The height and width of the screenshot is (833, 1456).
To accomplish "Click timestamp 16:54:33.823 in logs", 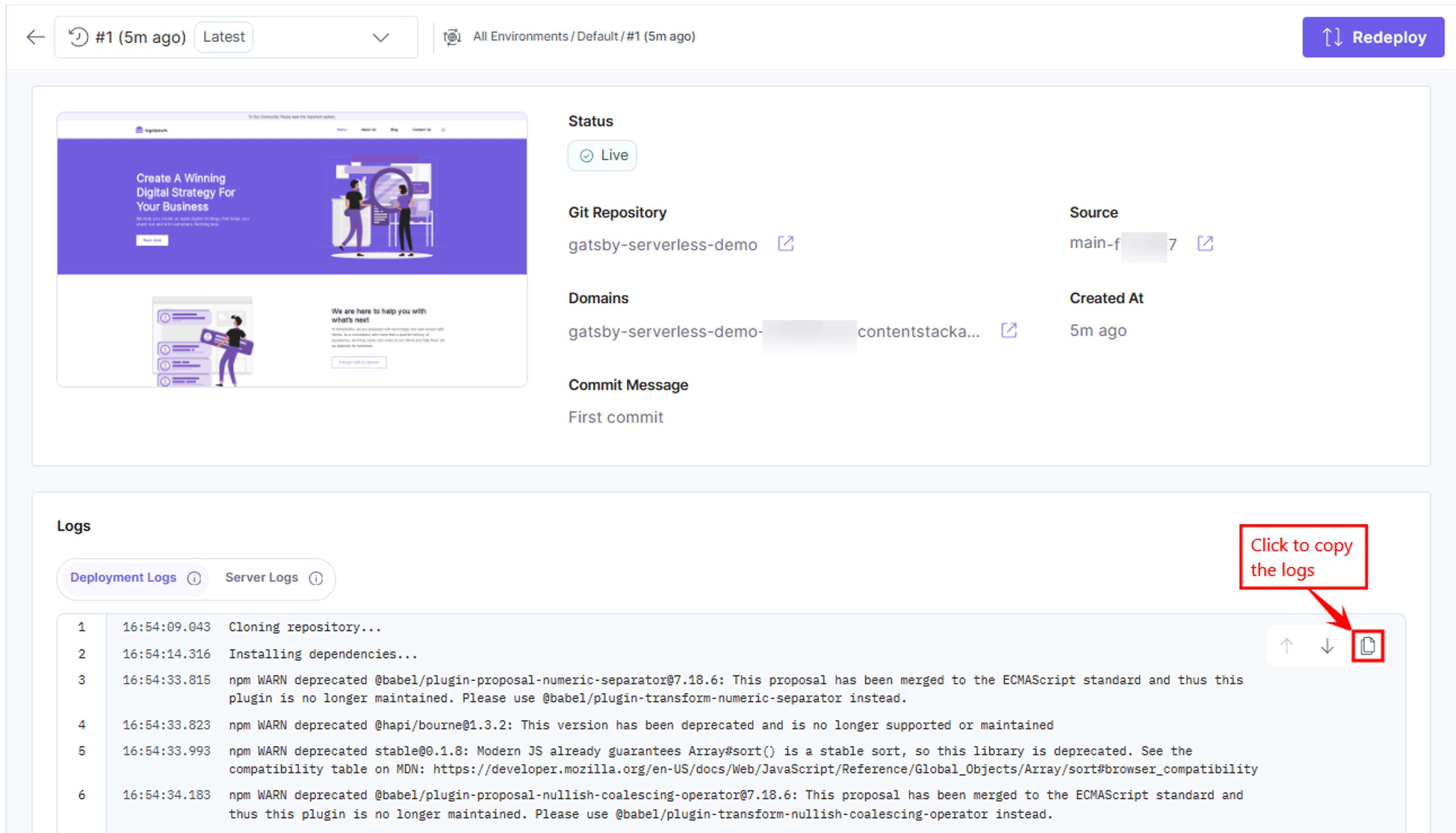I will pos(166,725).
